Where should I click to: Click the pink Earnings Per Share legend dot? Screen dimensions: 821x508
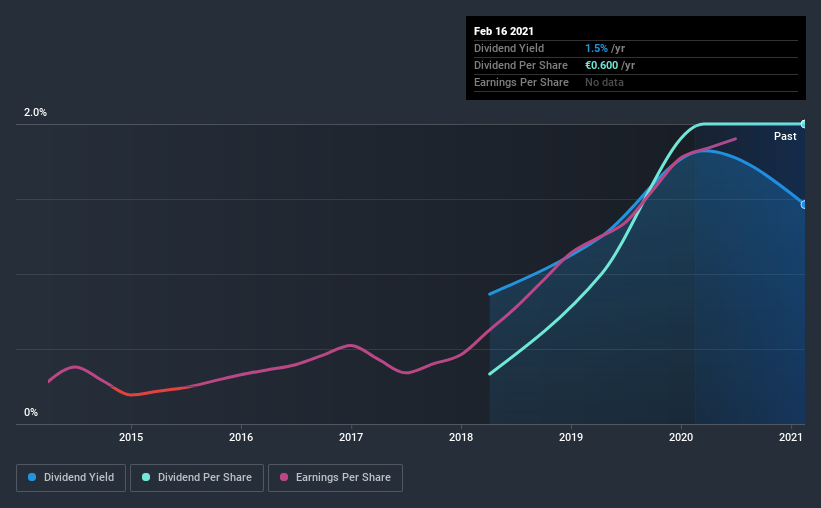tap(284, 477)
